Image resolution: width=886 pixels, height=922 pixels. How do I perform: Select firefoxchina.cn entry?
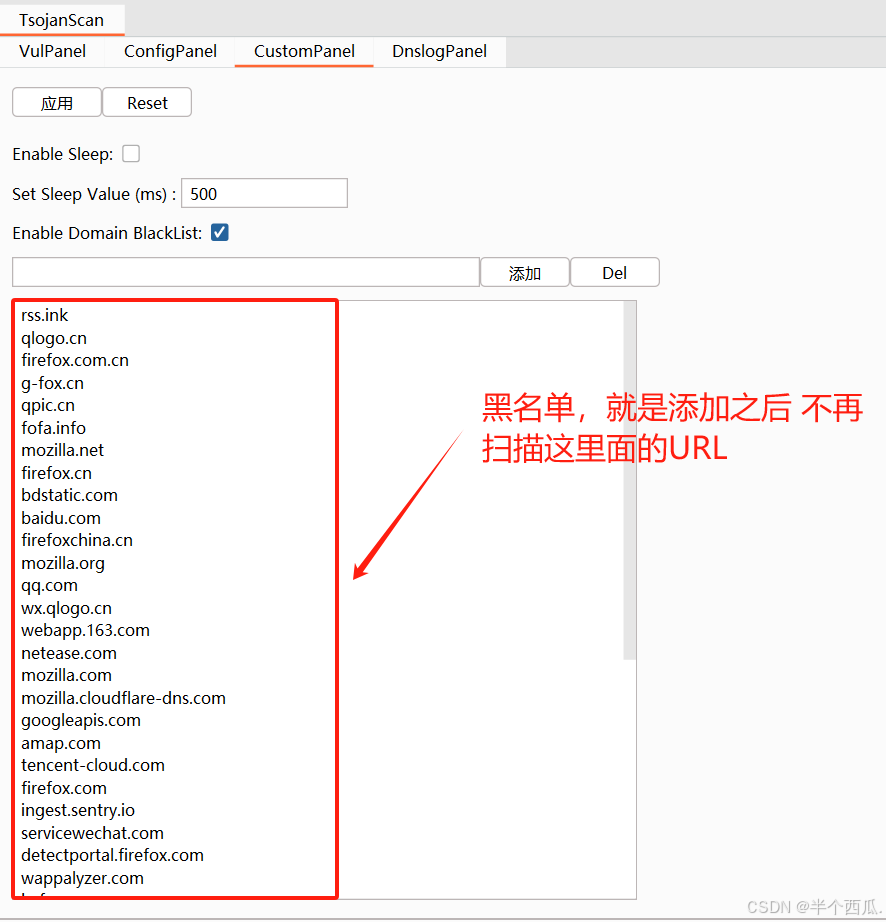pyautogui.click(x=77, y=540)
